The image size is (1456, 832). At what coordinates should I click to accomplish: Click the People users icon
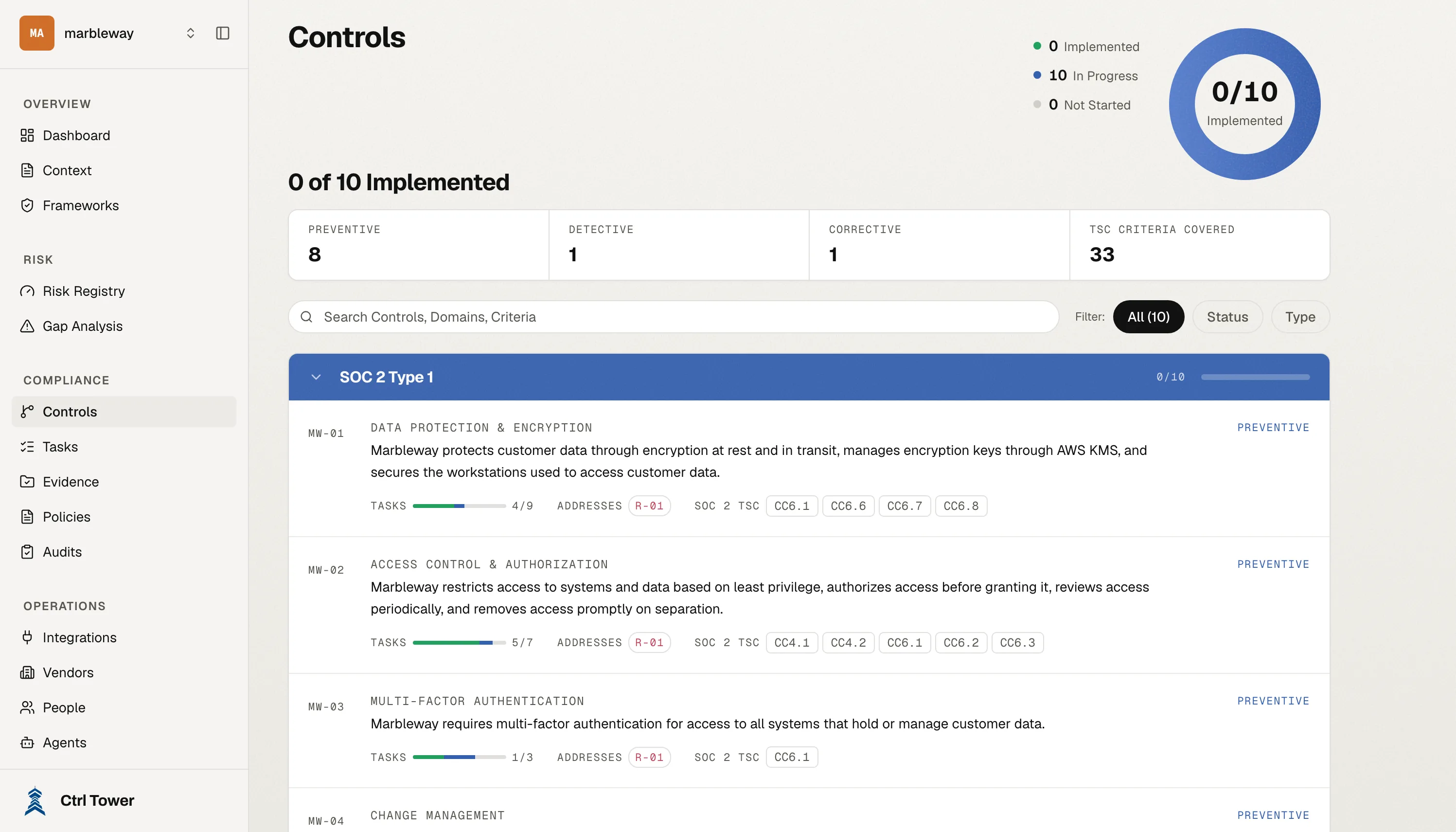coord(27,707)
